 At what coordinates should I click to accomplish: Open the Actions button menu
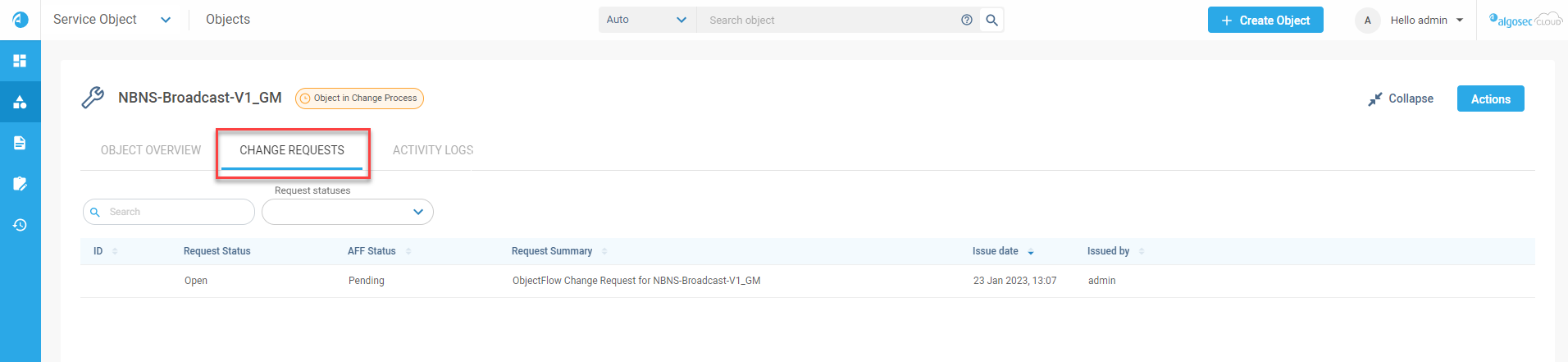coord(1490,99)
